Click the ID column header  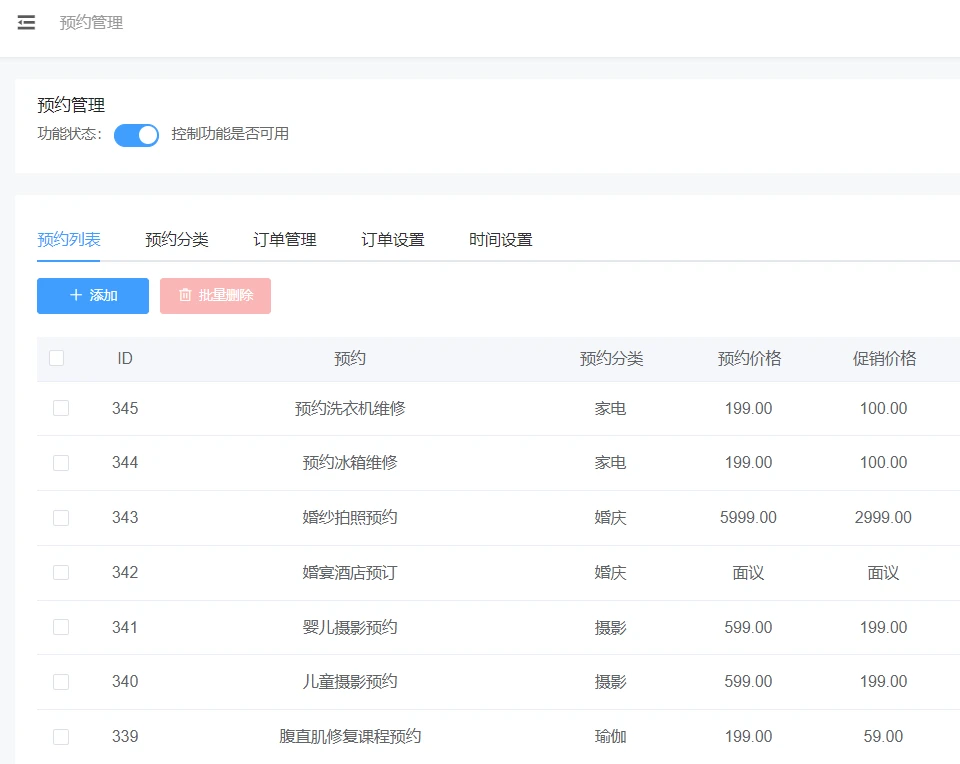[125, 358]
